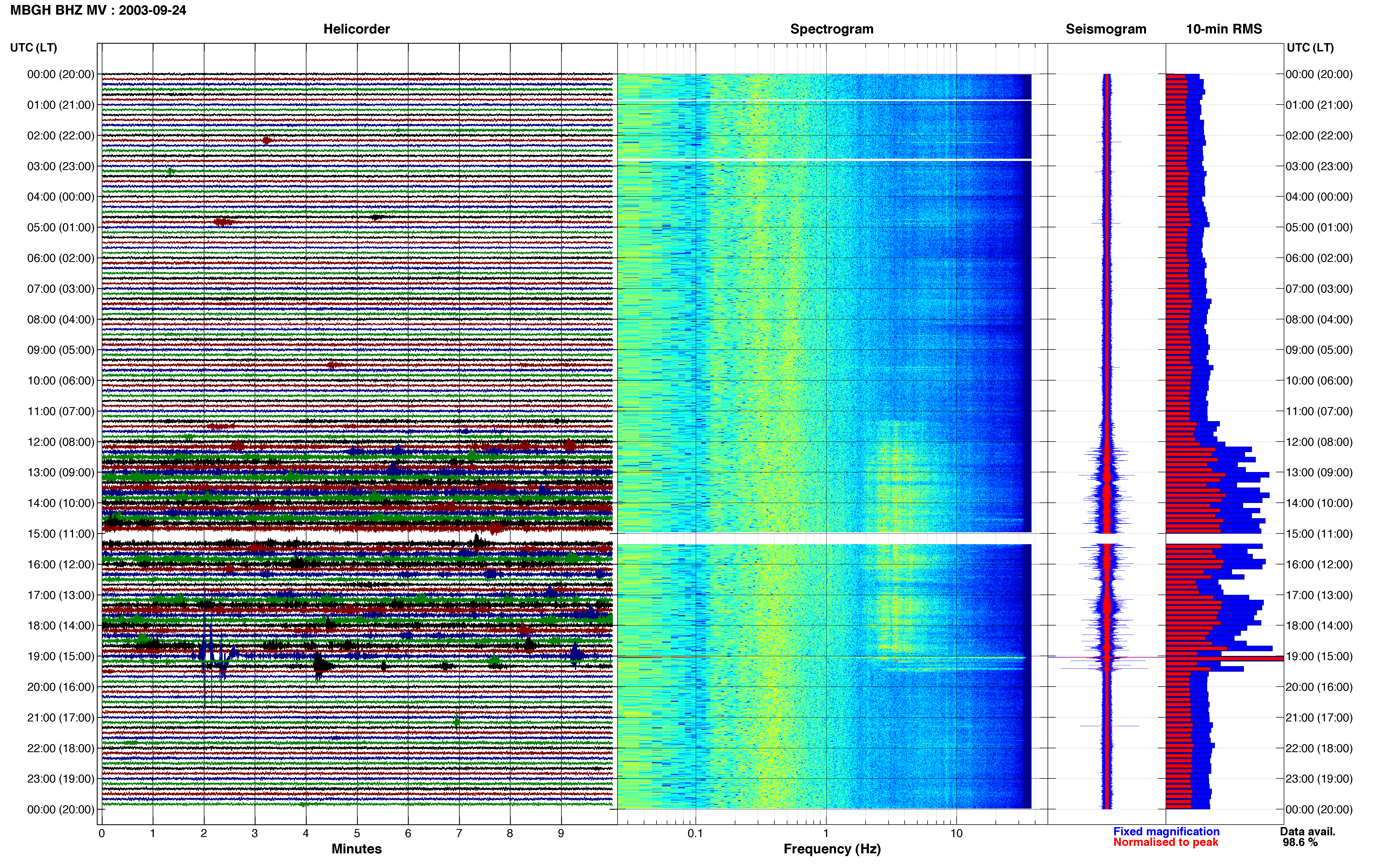Viewport: 1388px width, 868px height.
Task: Click the "Seismogram" panel heading
Action: pyautogui.click(x=1106, y=29)
